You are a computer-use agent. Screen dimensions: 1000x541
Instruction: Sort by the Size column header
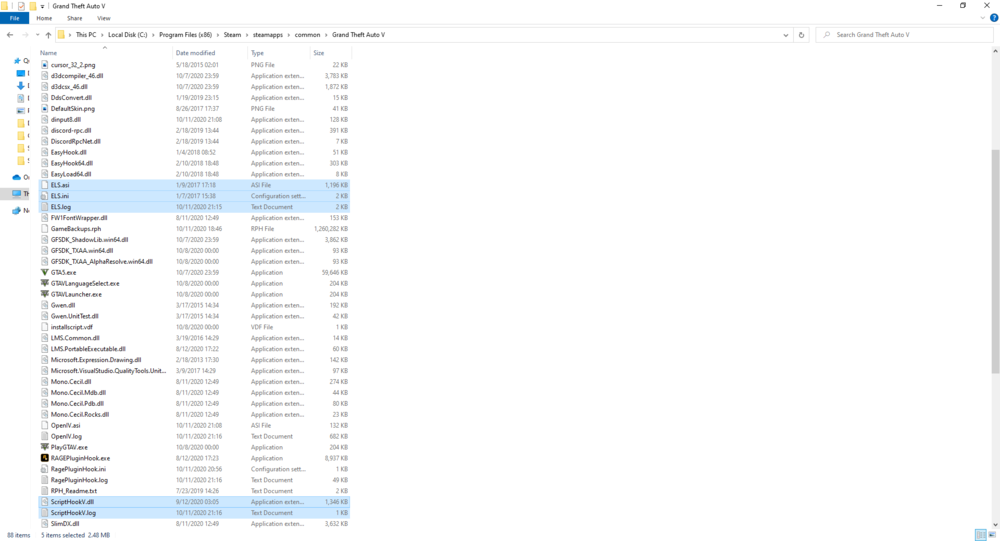pos(319,53)
